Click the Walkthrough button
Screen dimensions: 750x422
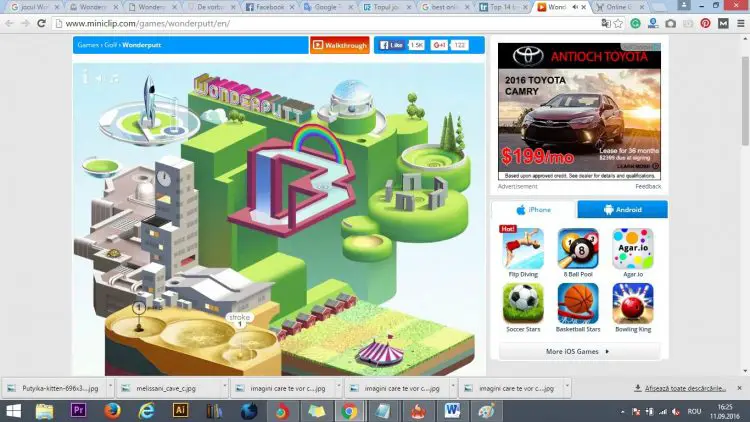[340, 45]
